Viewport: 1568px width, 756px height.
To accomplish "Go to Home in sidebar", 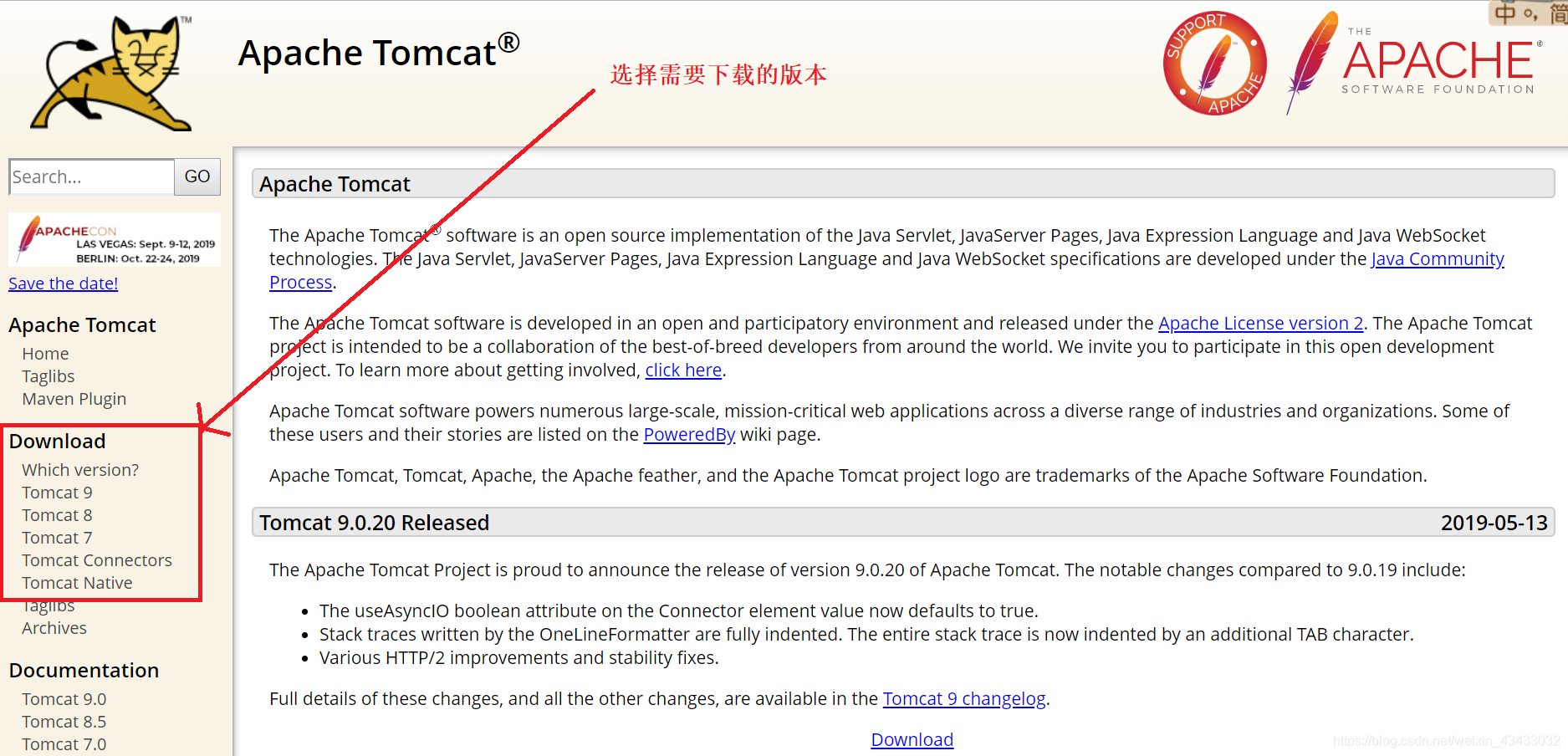I will [x=45, y=354].
